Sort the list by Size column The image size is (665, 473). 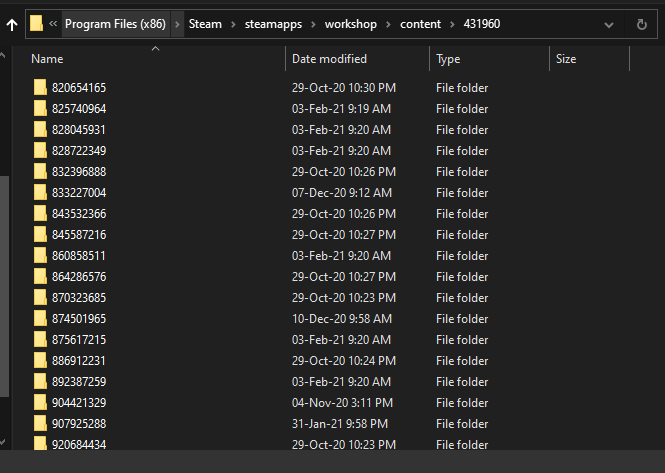tap(566, 59)
